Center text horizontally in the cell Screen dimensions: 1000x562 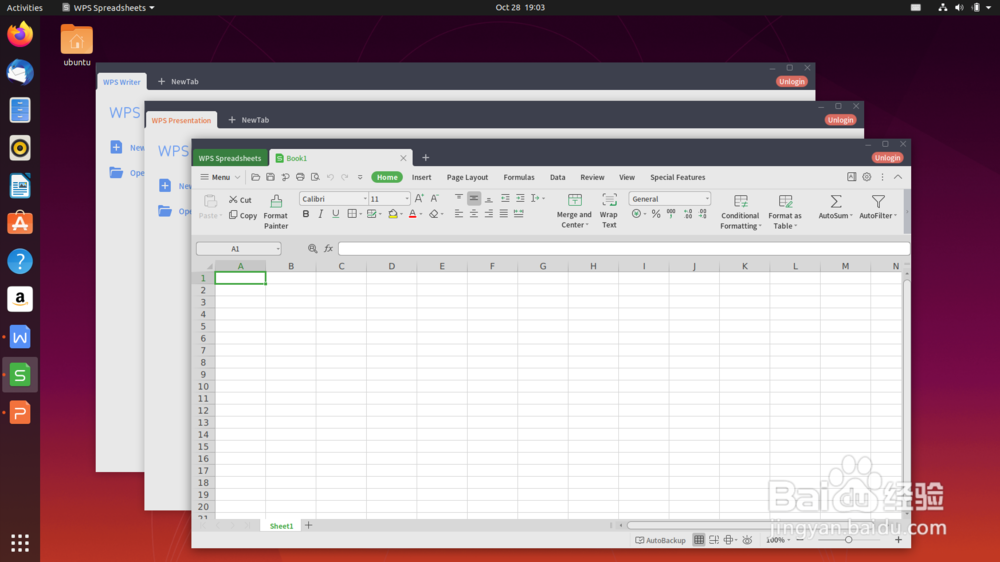[x=474, y=214]
